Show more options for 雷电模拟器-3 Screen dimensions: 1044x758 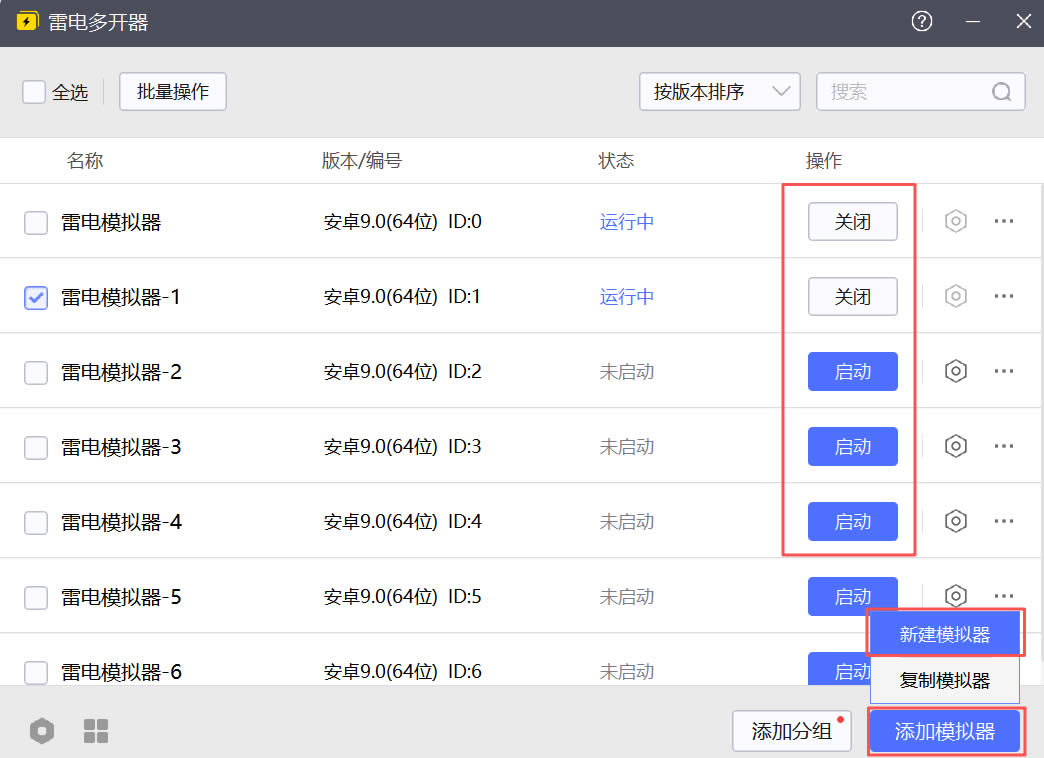pyautogui.click(x=1004, y=446)
